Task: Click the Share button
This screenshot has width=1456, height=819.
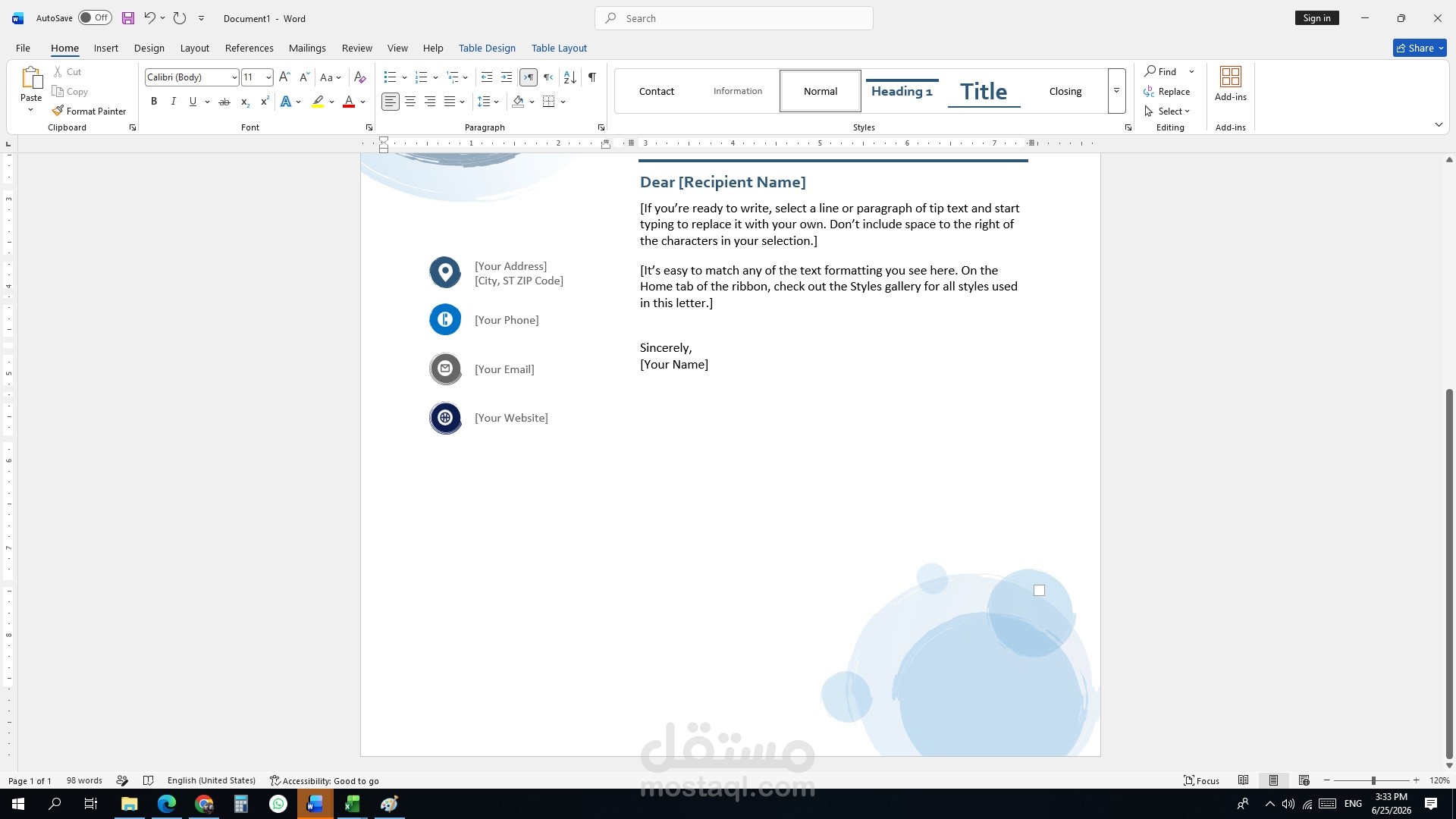Action: point(1420,48)
